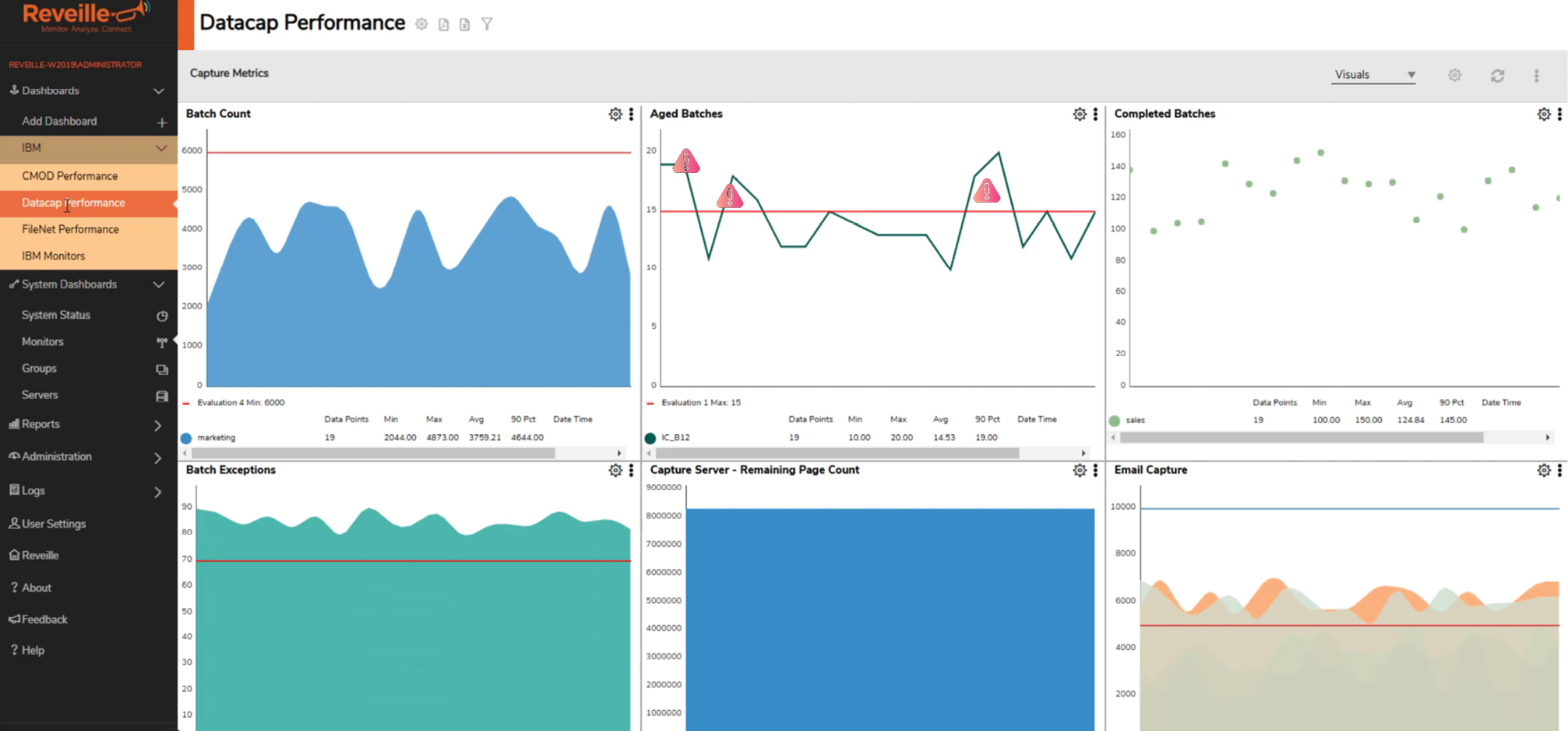Export dashboard to PDF icon in title bar

[x=443, y=24]
